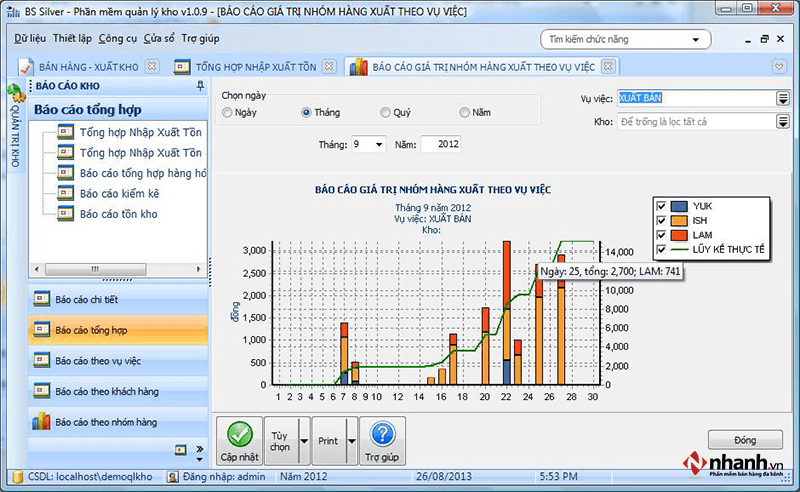Viewport: 800px width, 492px height.
Task: Click the pin icon in Báo cáo kho header
Action: point(201,86)
